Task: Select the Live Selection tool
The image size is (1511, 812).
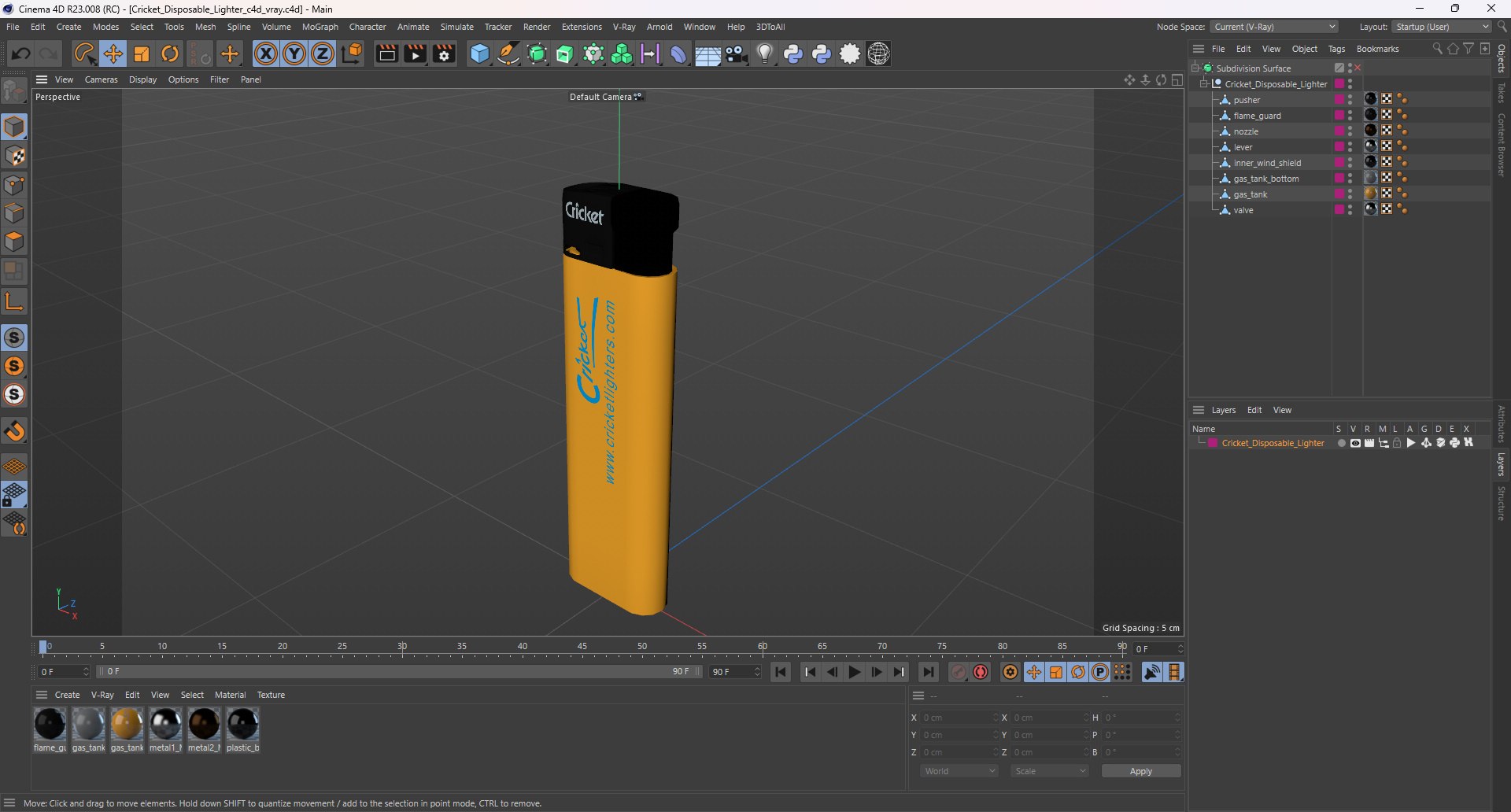Action: [x=84, y=54]
